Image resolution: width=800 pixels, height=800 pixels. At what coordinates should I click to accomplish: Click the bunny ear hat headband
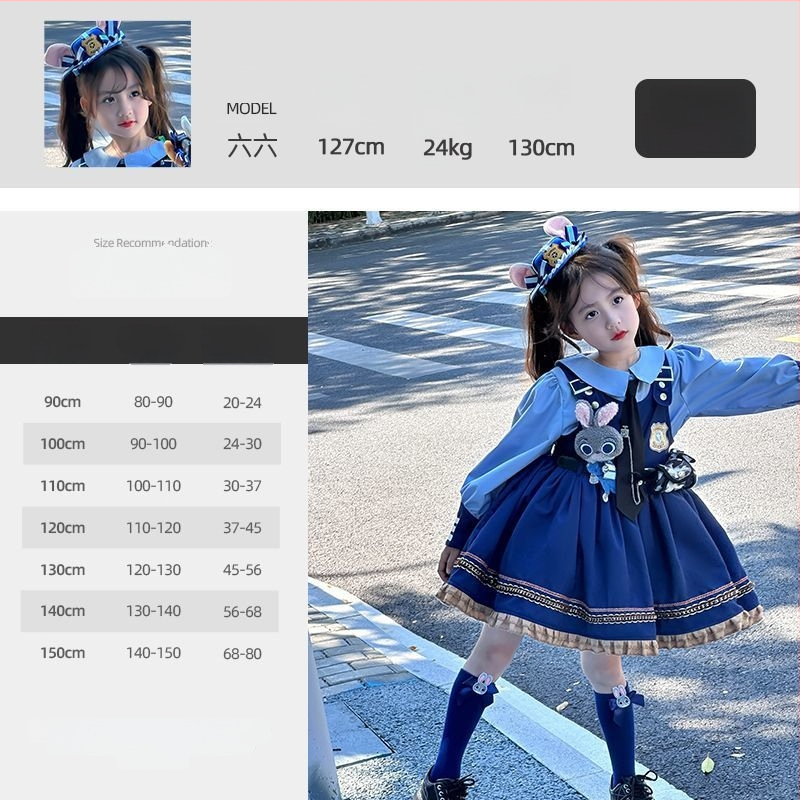(x=553, y=255)
